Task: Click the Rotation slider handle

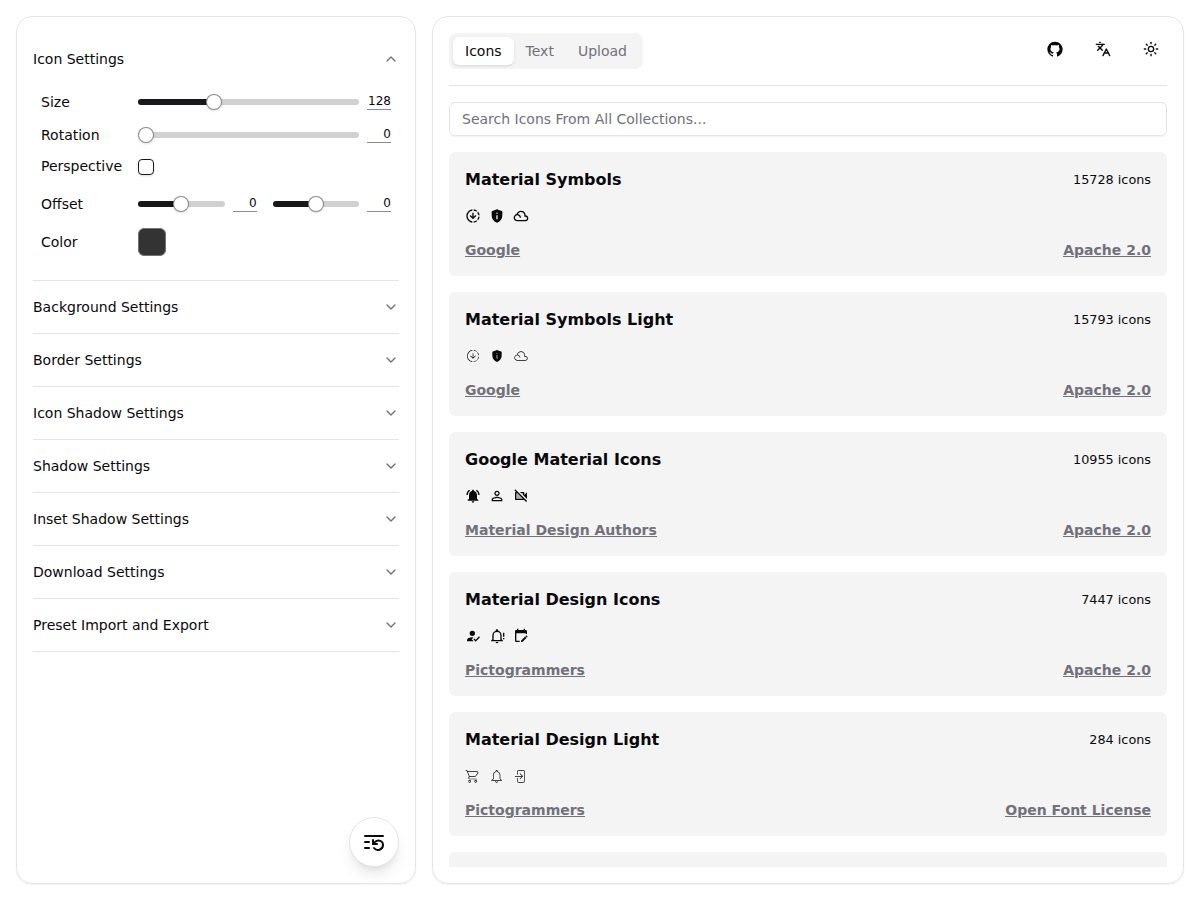Action: [x=146, y=135]
